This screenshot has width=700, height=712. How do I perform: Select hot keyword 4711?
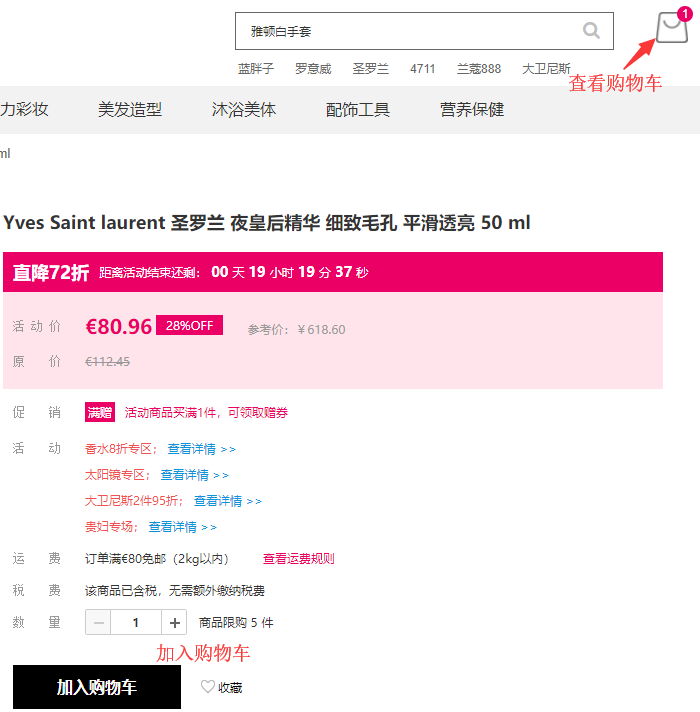(x=422, y=69)
